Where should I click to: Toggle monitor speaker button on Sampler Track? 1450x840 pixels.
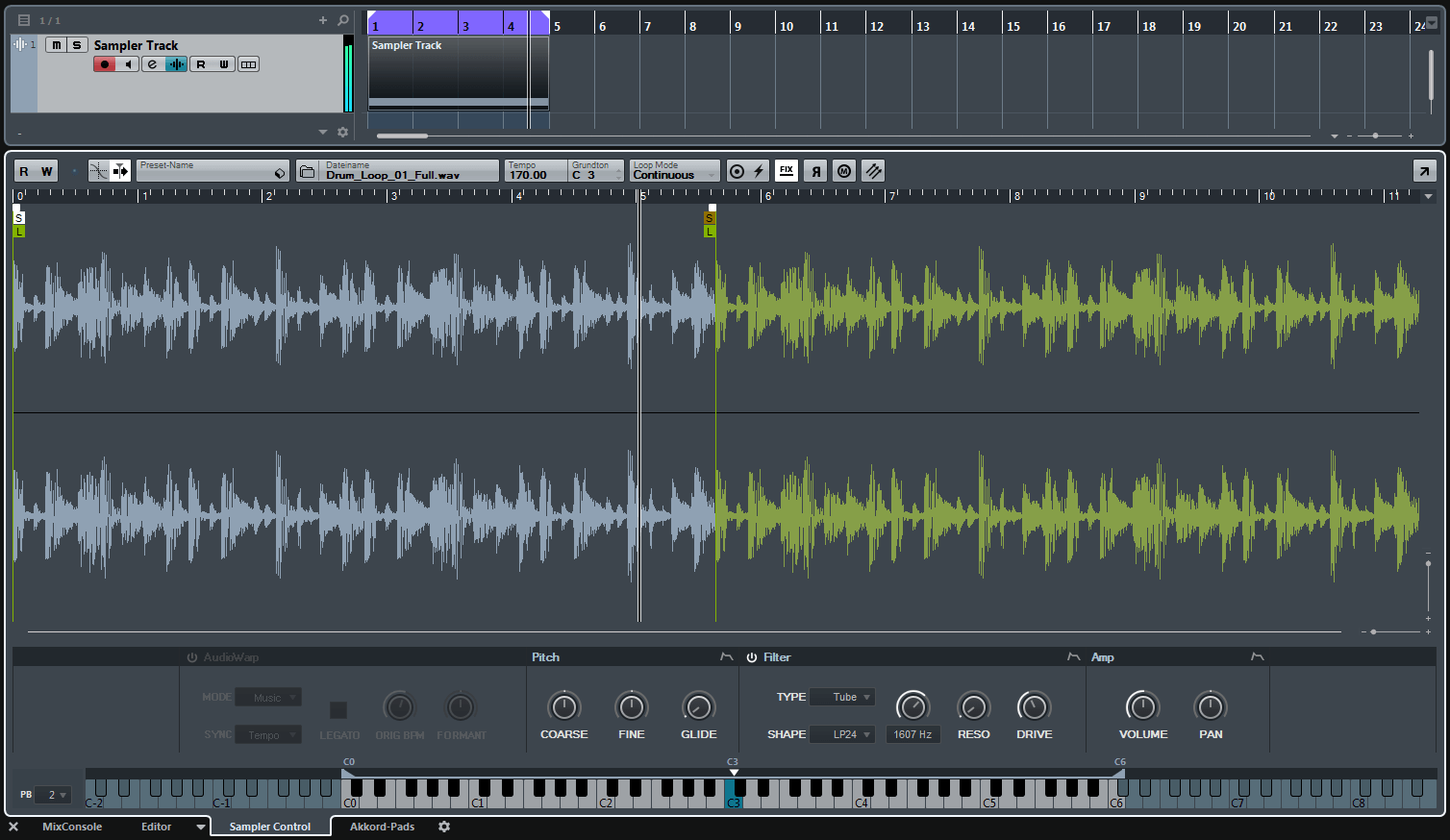click(128, 64)
